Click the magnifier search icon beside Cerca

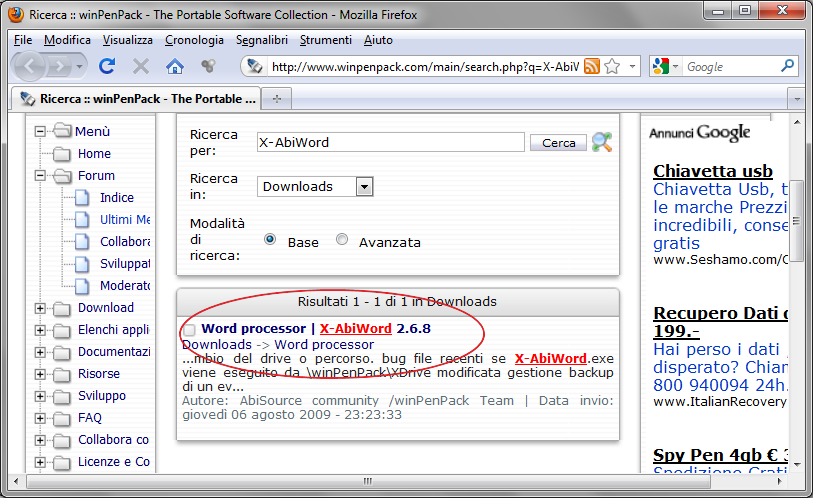(602, 142)
